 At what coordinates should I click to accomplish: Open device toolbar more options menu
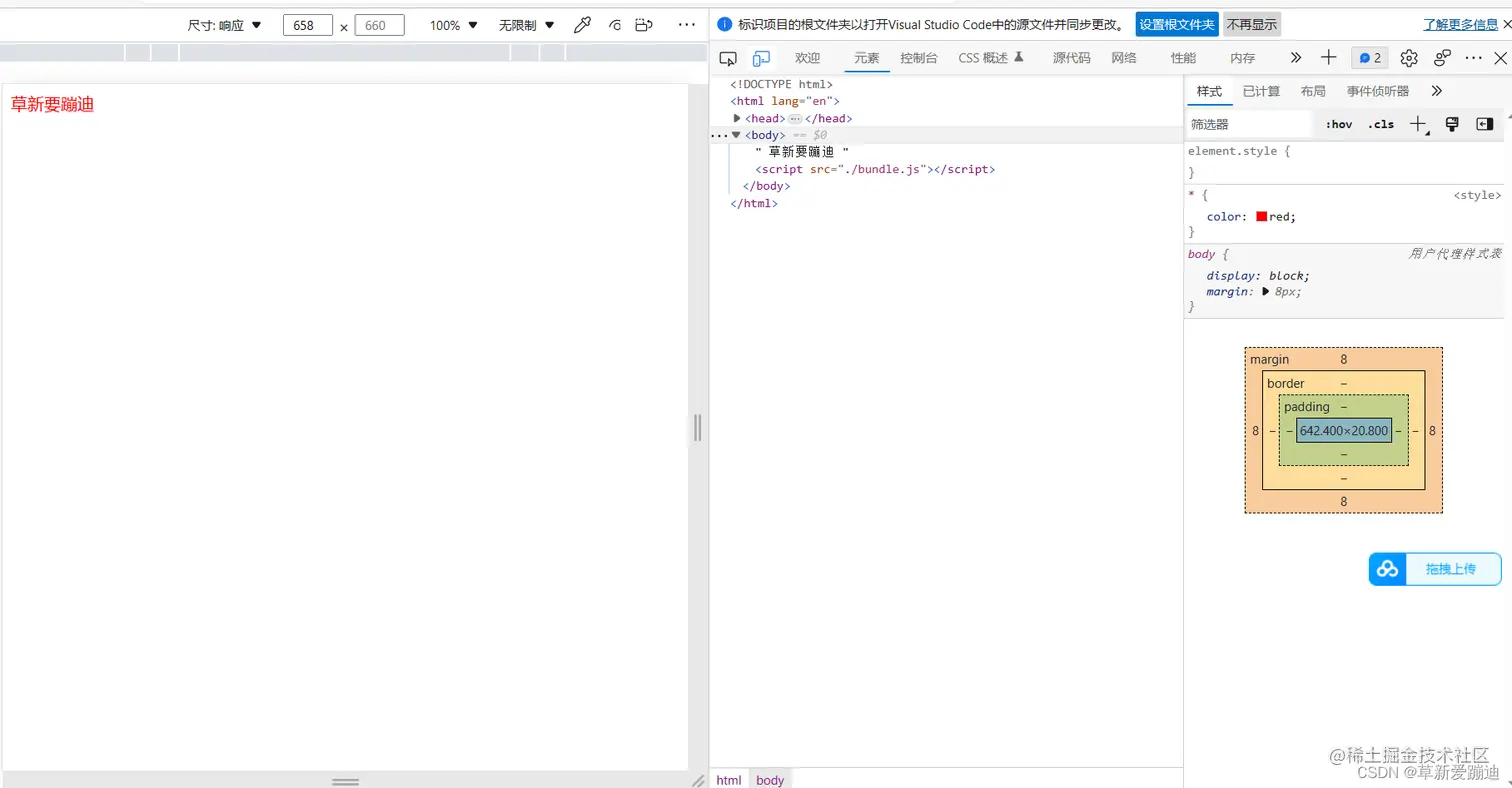pos(686,25)
